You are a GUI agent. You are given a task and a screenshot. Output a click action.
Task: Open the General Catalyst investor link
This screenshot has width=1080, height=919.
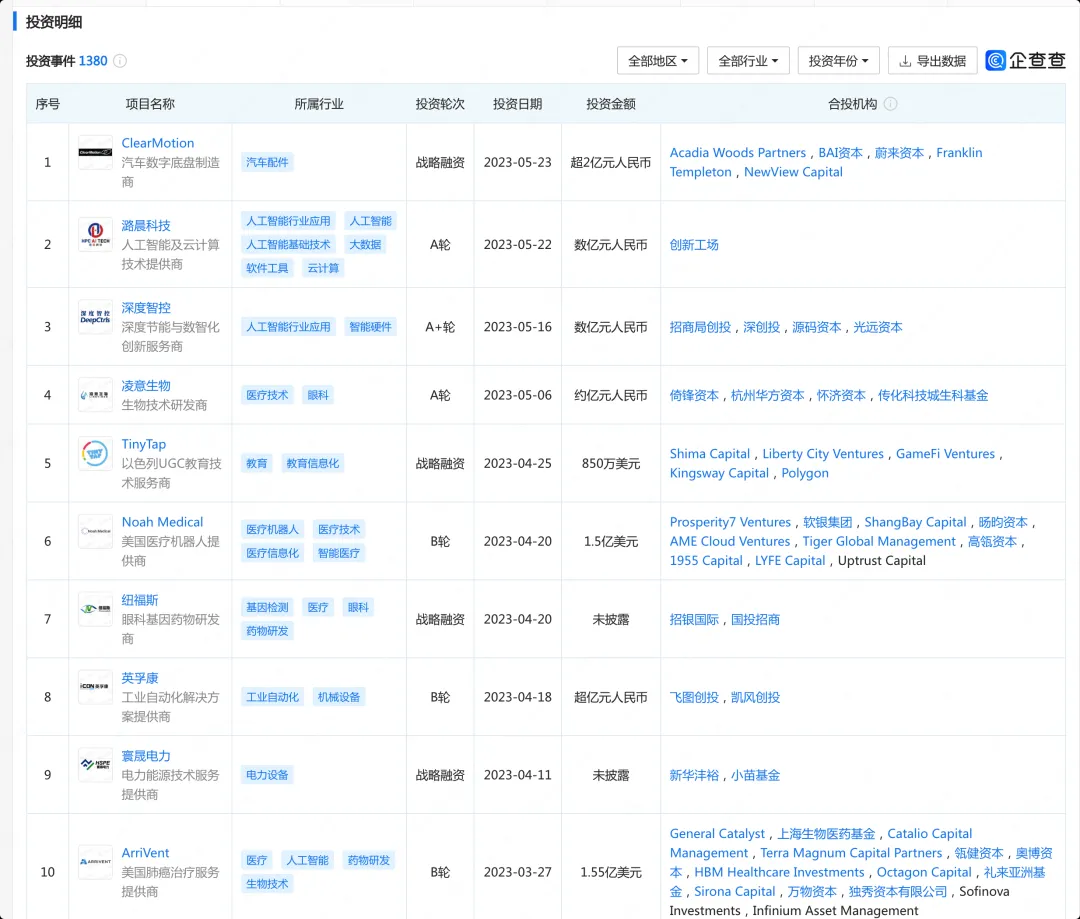click(717, 833)
